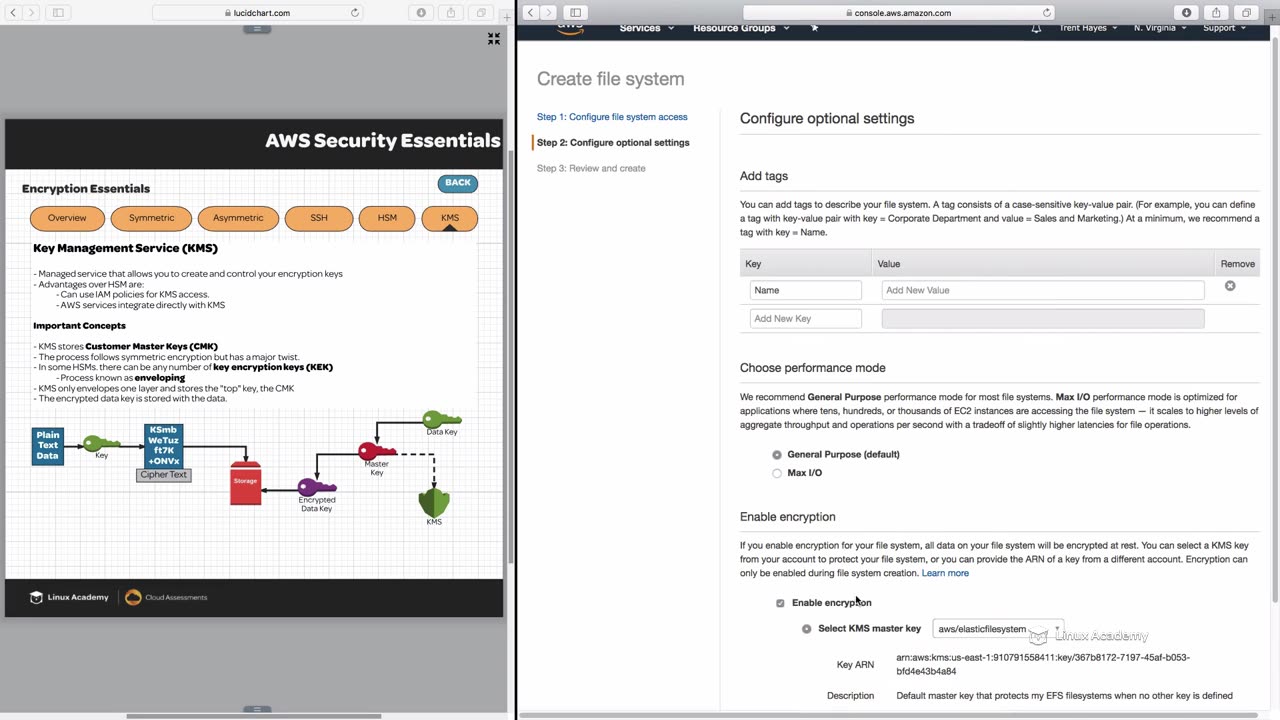The image size is (1280, 720).
Task: Choose the Select KMS master key radio option
Action: [x=807, y=629]
